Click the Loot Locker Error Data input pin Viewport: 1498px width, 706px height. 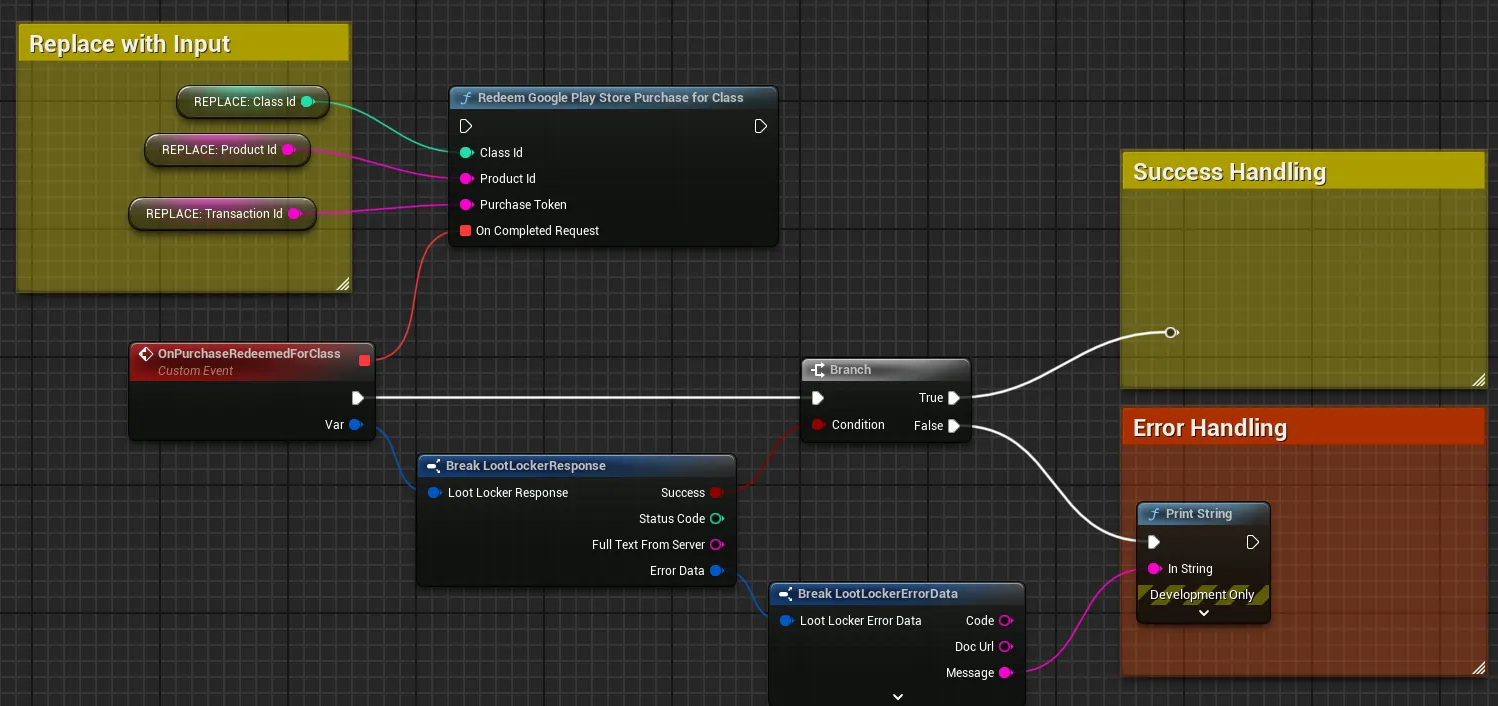[x=786, y=620]
